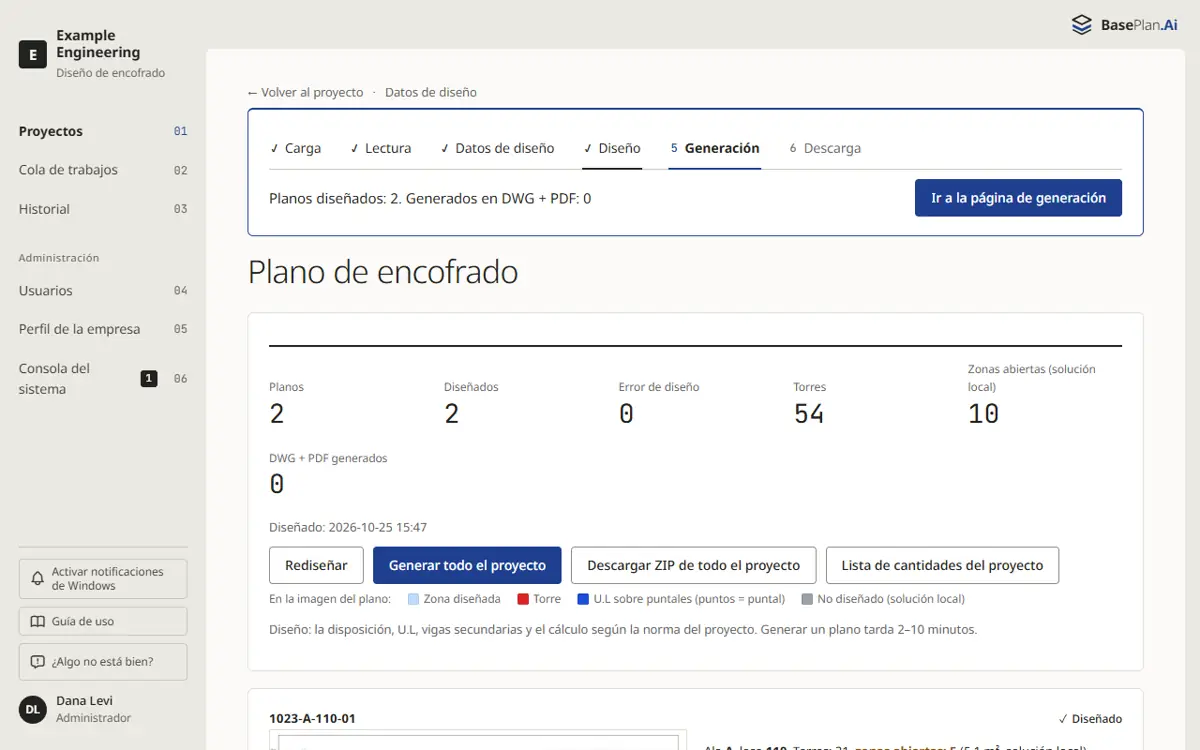This screenshot has height=750, width=1200.
Task: Click Diseñado: 2026-10-25 15:47 timestamp
Action: click(348, 527)
